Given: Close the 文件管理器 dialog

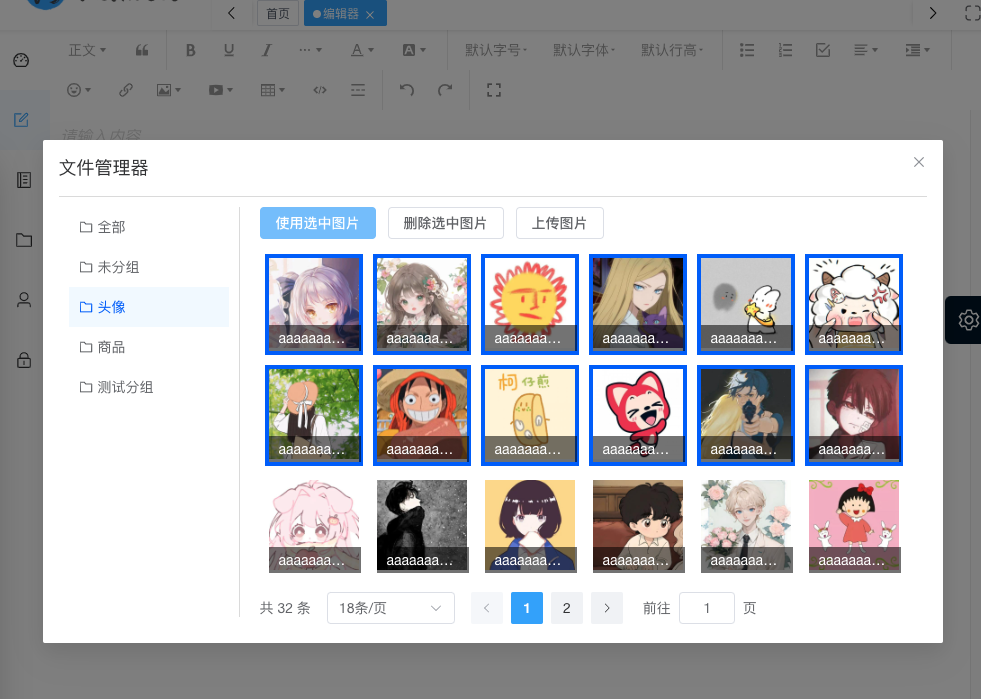Looking at the screenshot, I should (918, 162).
